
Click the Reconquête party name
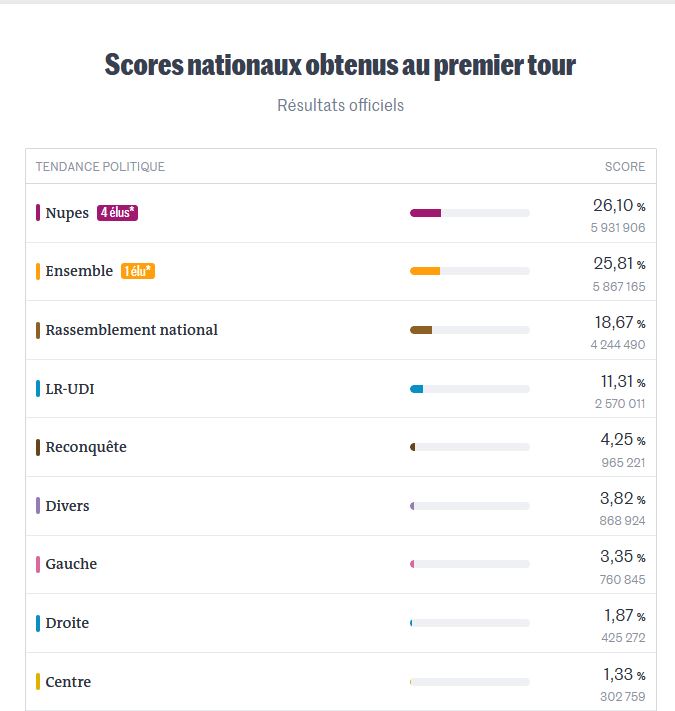(86, 447)
